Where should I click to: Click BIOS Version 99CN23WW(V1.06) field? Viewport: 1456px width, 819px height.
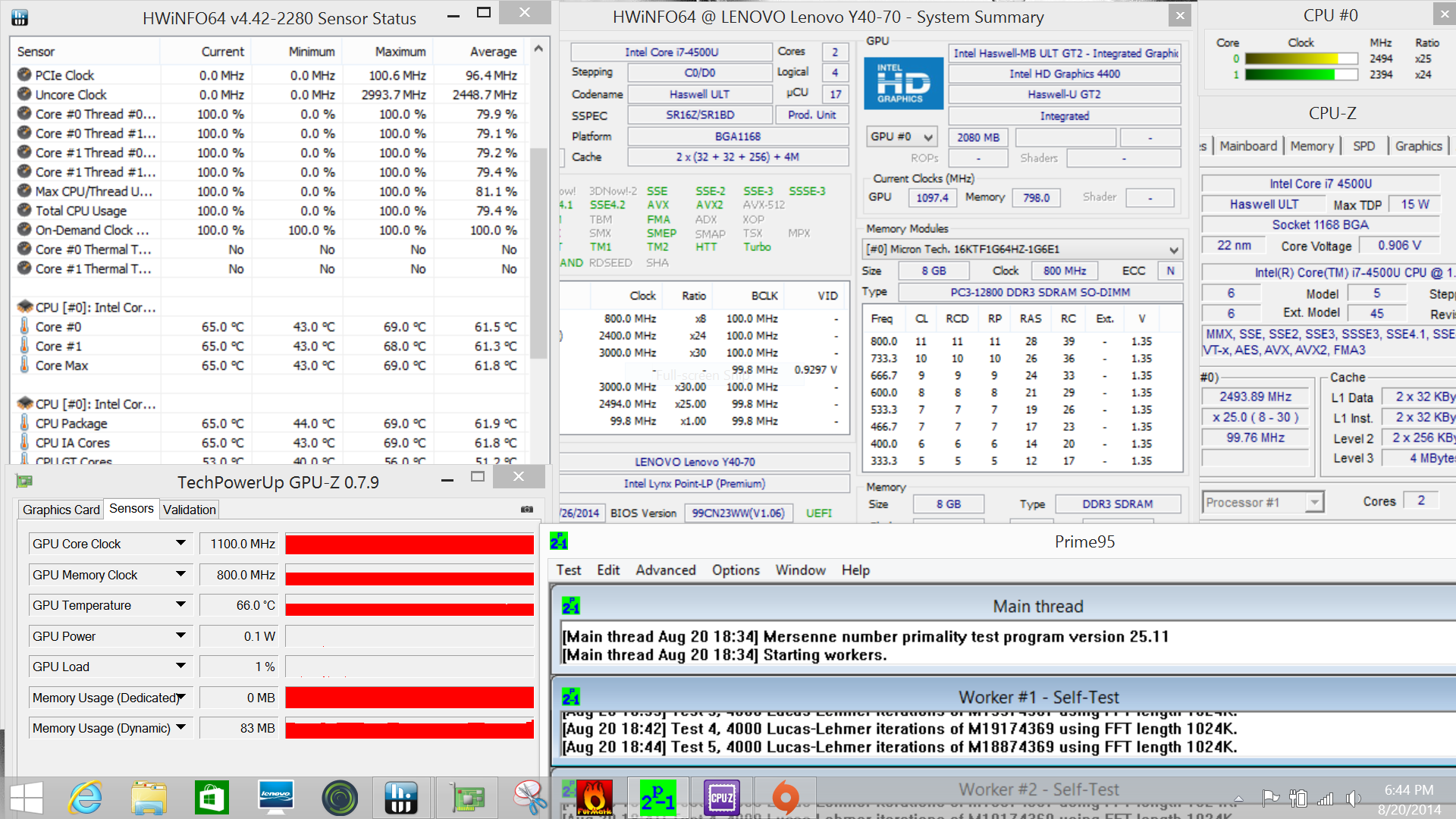(x=739, y=513)
